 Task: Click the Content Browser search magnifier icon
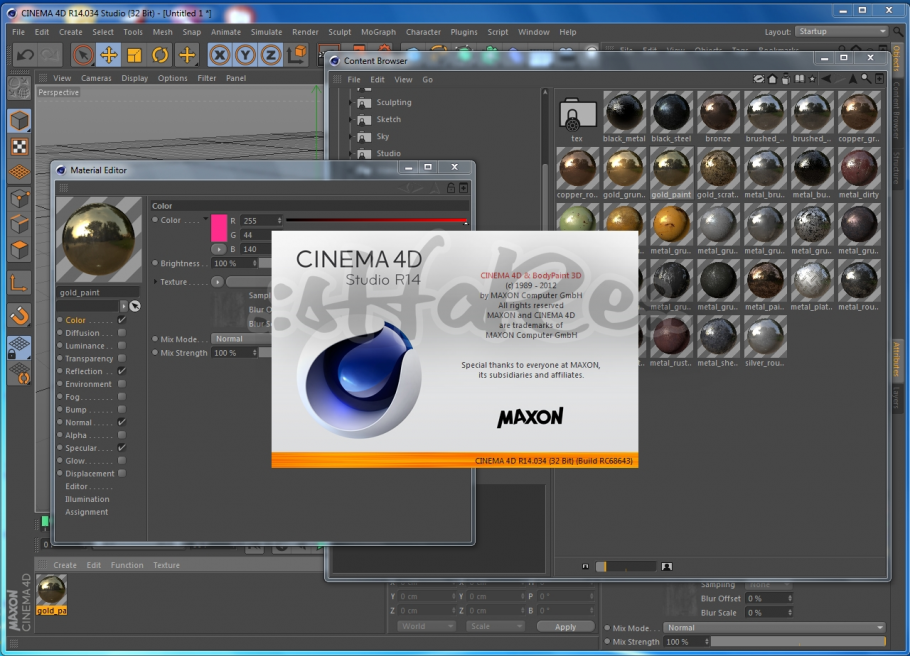coord(865,79)
